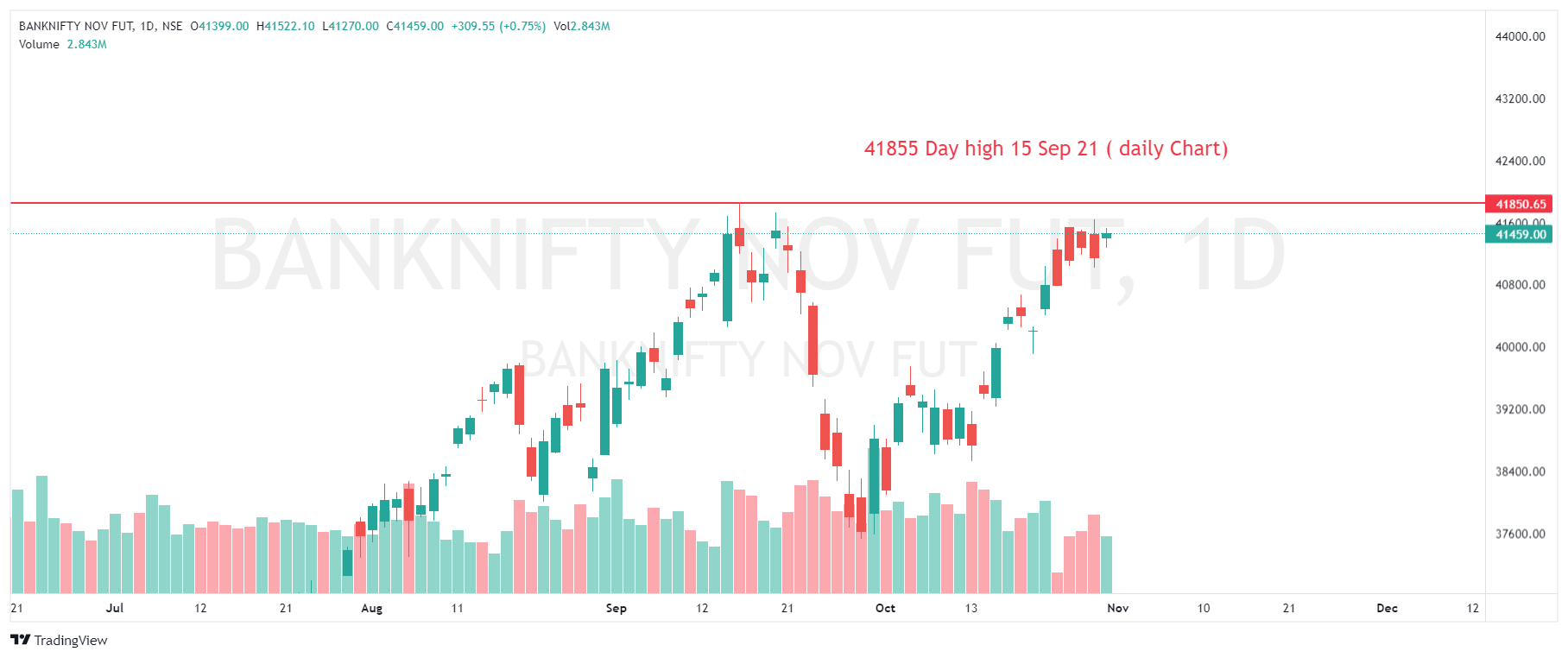Click the Aug label on time axis

pos(371,608)
